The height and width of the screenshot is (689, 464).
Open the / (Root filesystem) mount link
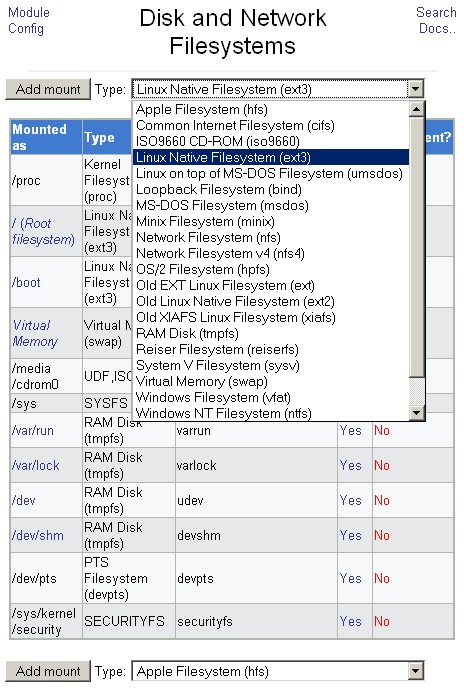(x=43, y=231)
